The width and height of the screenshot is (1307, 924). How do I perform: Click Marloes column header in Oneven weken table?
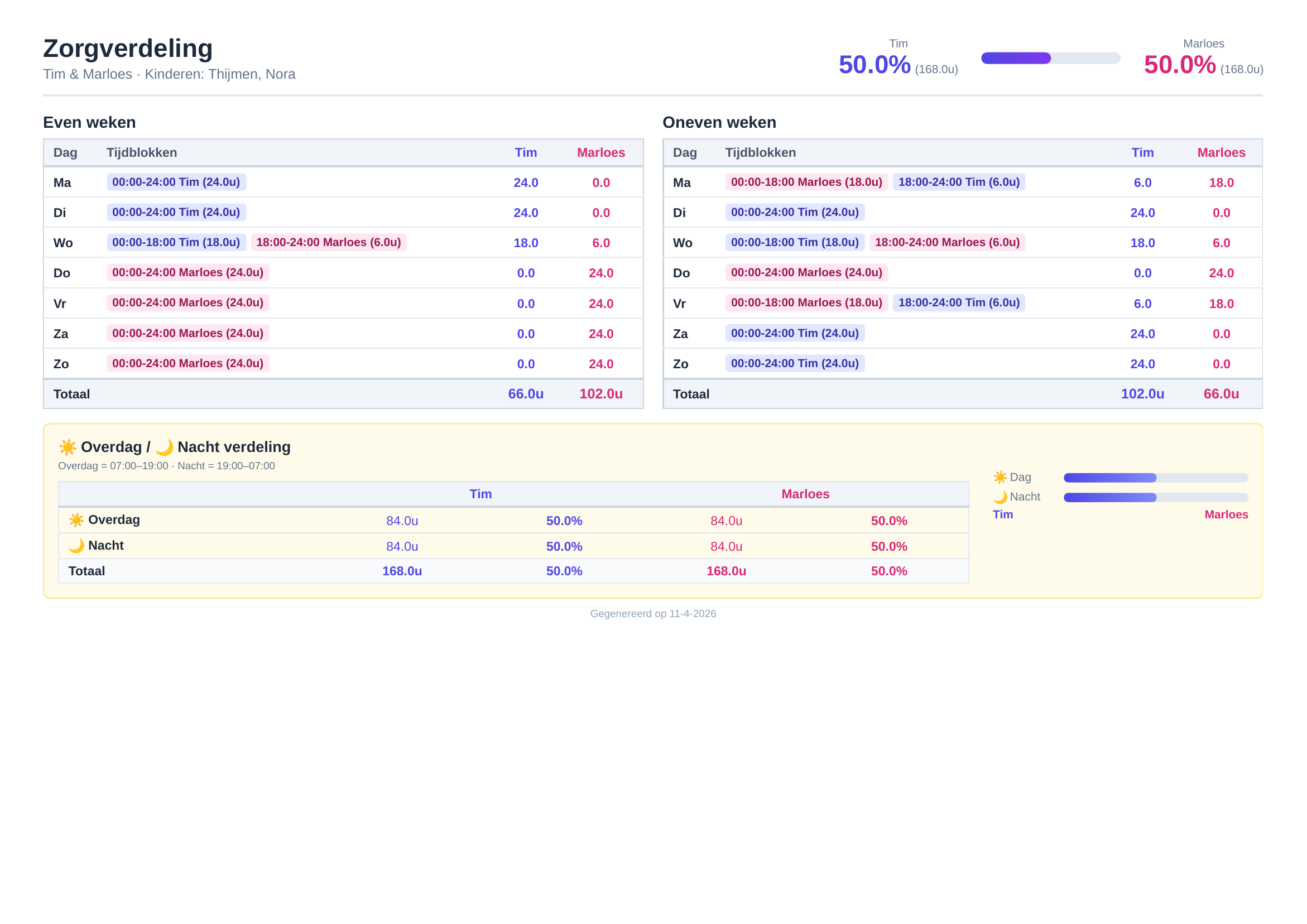(x=1221, y=152)
